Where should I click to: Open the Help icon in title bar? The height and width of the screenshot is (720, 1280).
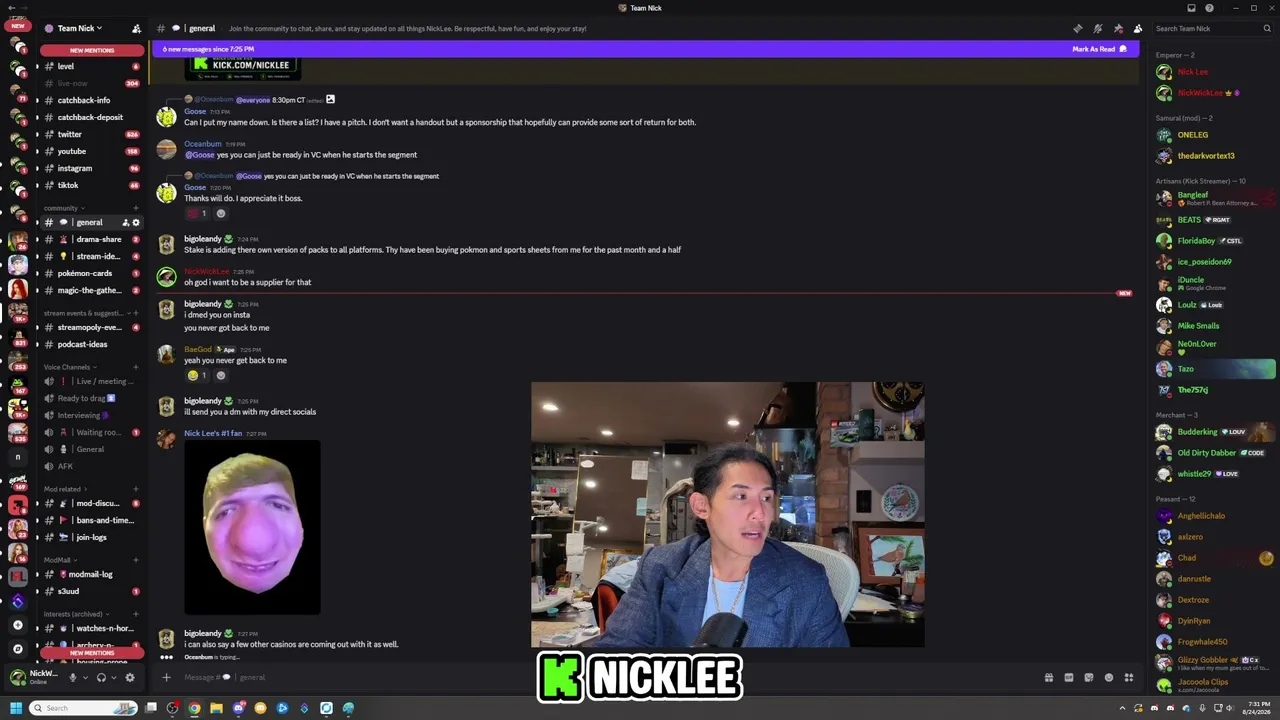1209,8
